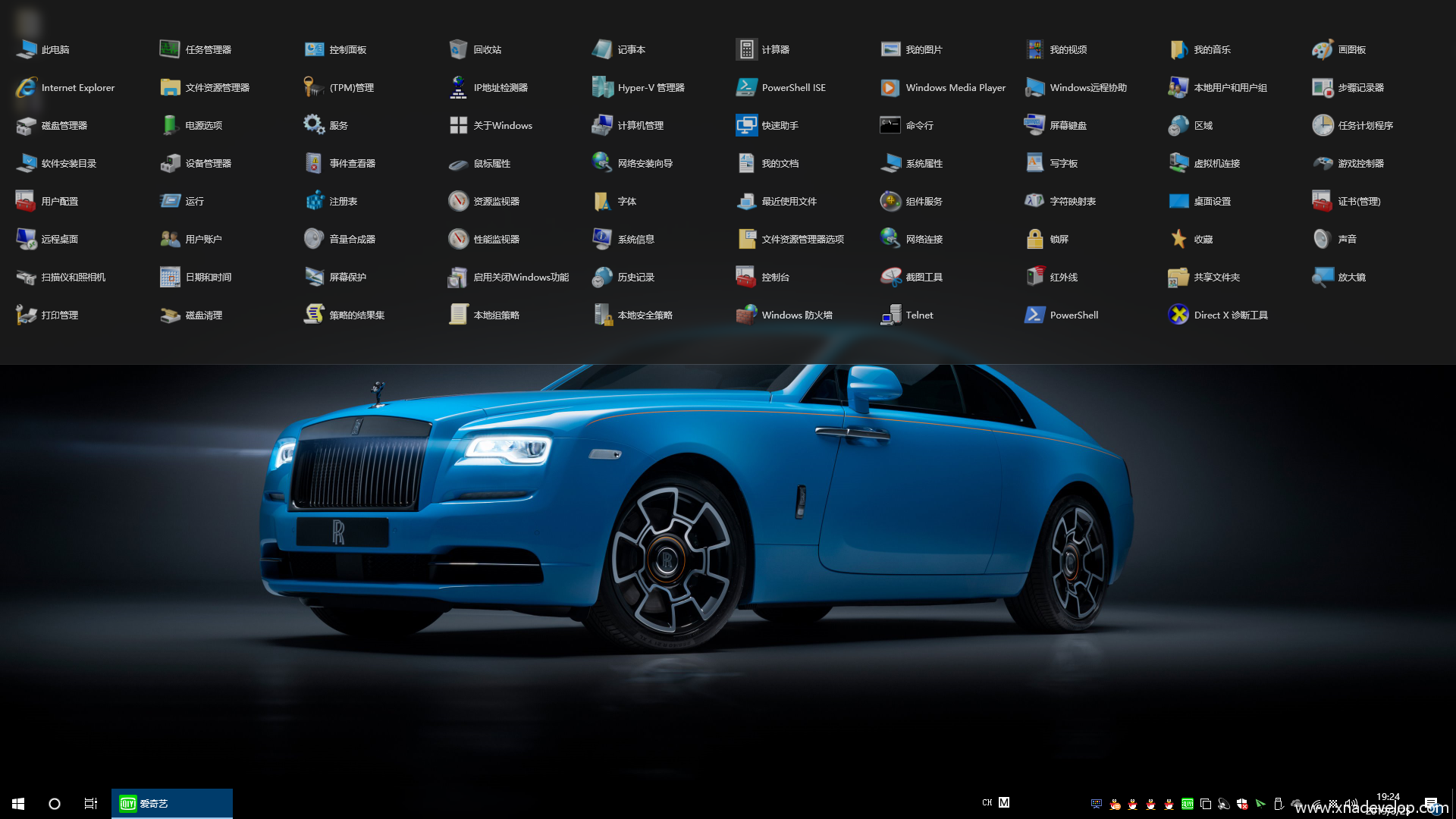Open the PowerShell ISE shortcut
Image resolution: width=1456 pixels, height=819 pixels.
click(746, 87)
